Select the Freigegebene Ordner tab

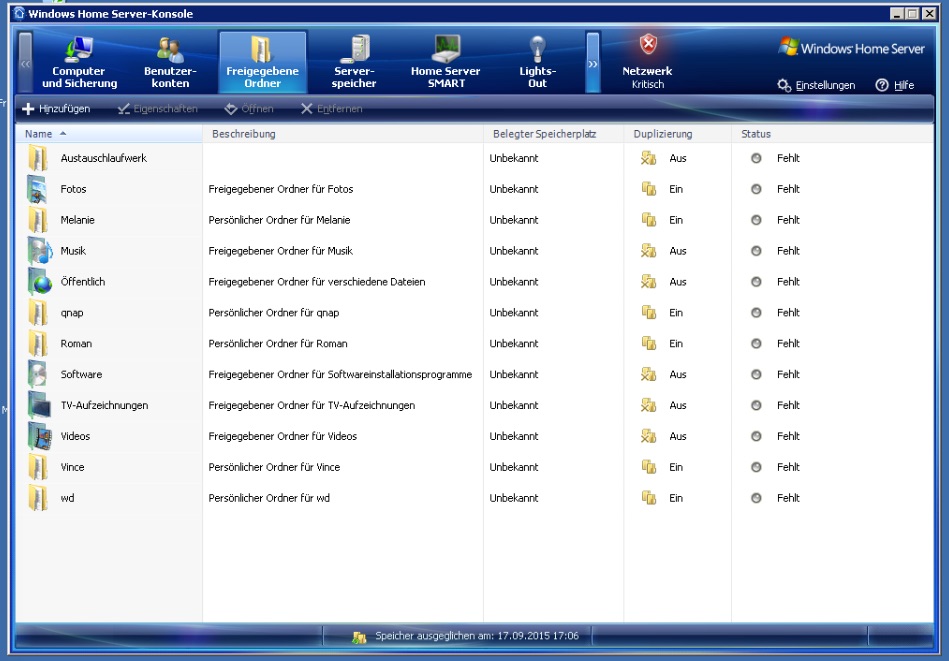click(263, 62)
